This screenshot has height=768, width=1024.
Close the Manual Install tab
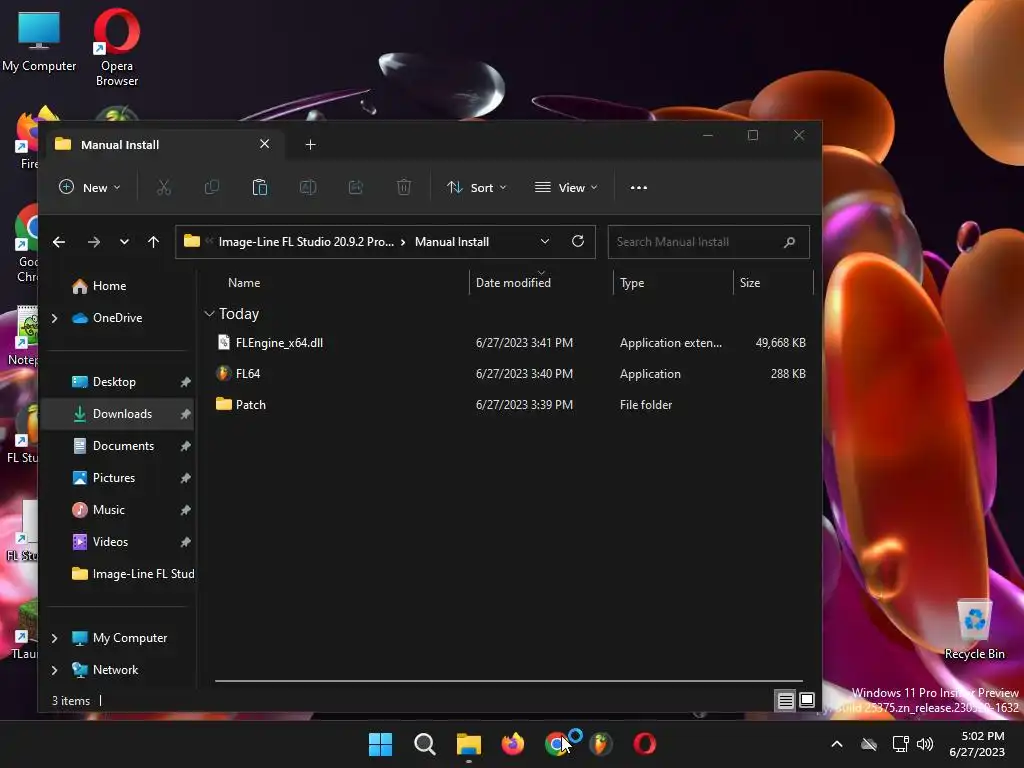coord(264,144)
